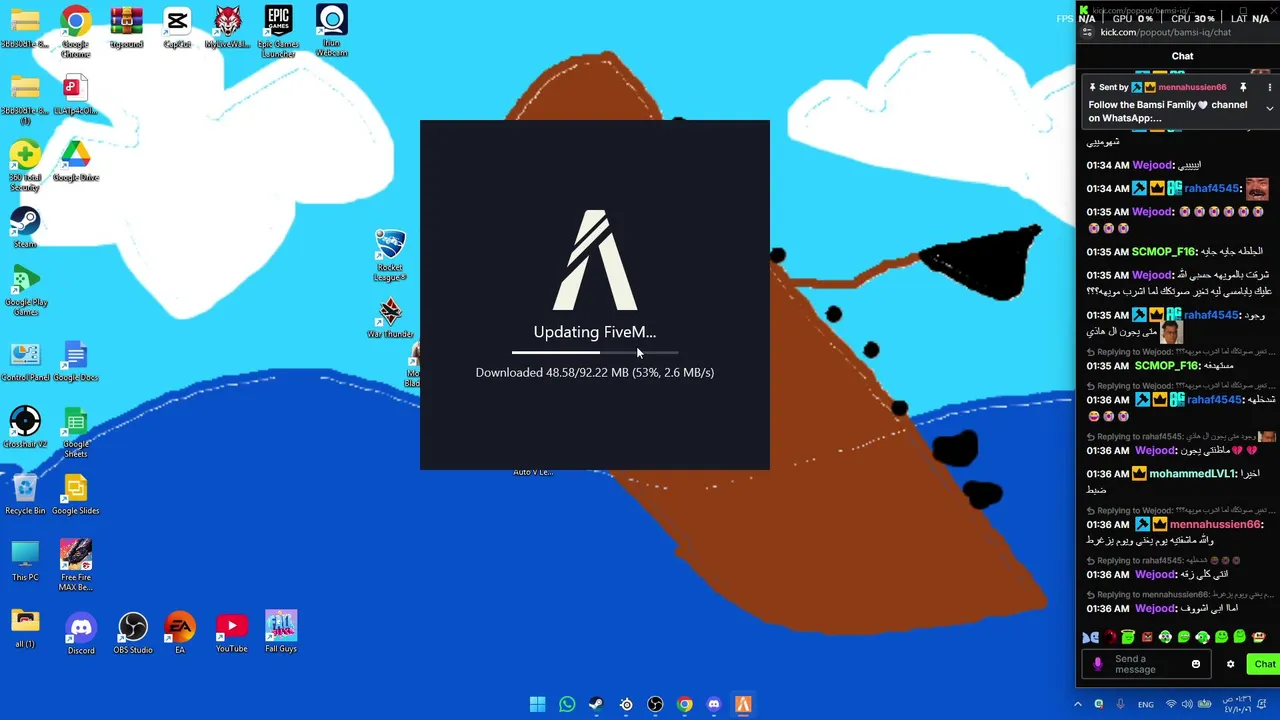Open the EA app desktop shortcut

(x=180, y=633)
